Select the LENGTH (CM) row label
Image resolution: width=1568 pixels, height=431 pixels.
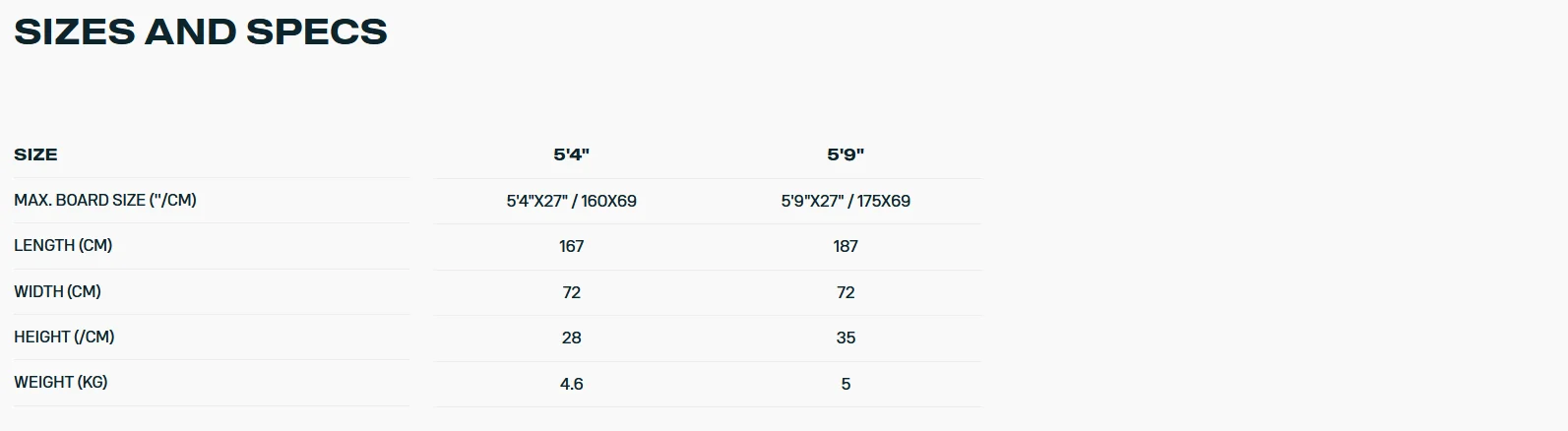pos(63,245)
